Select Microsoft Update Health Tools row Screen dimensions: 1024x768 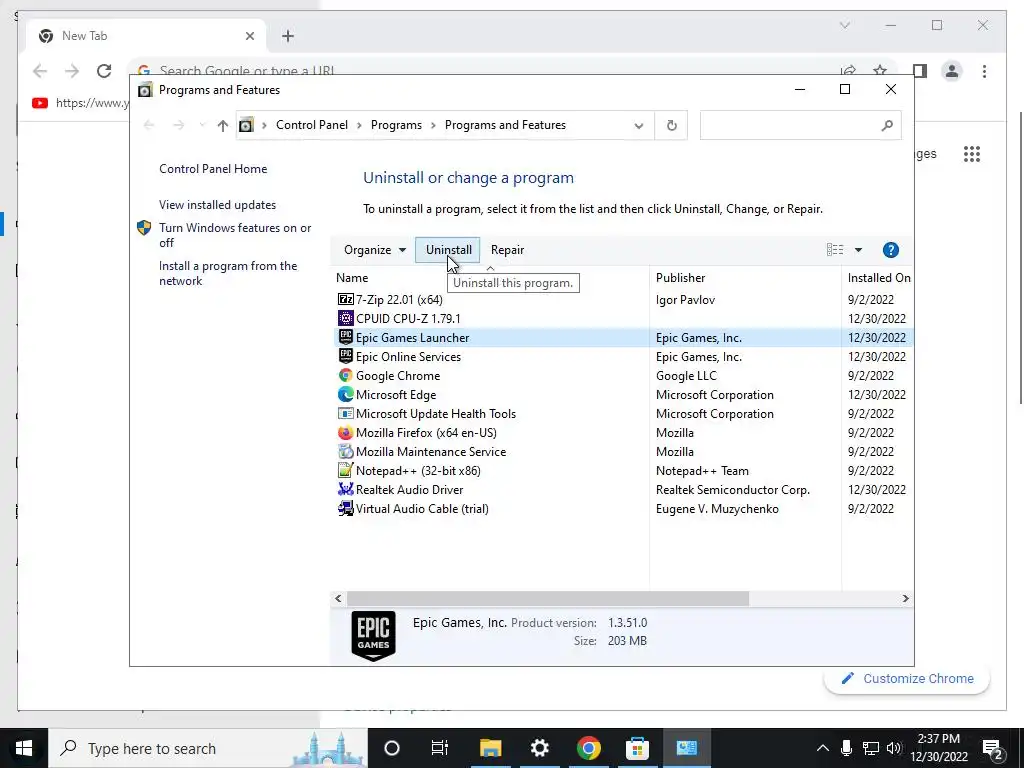click(x=622, y=413)
